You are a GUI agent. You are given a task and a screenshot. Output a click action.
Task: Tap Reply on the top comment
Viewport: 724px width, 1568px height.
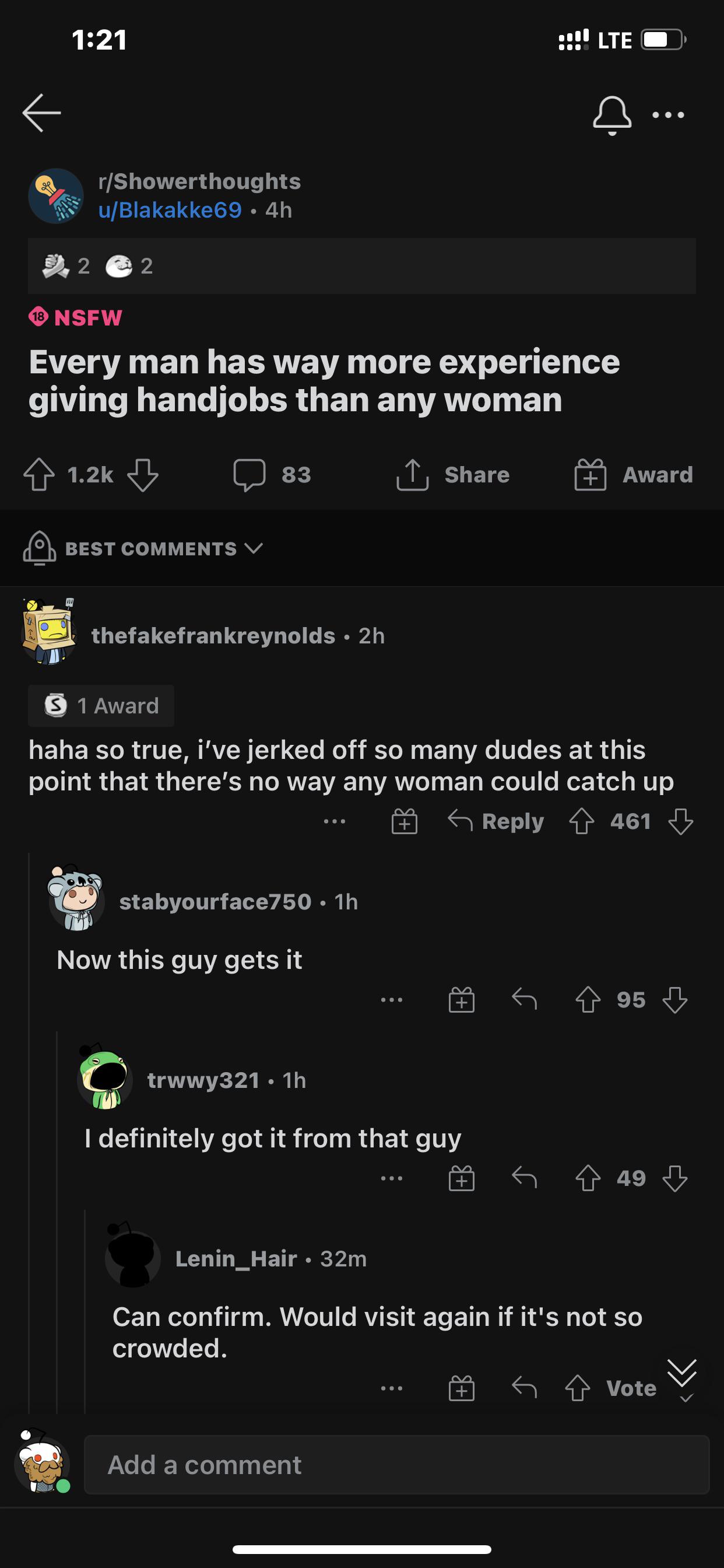tap(500, 821)
